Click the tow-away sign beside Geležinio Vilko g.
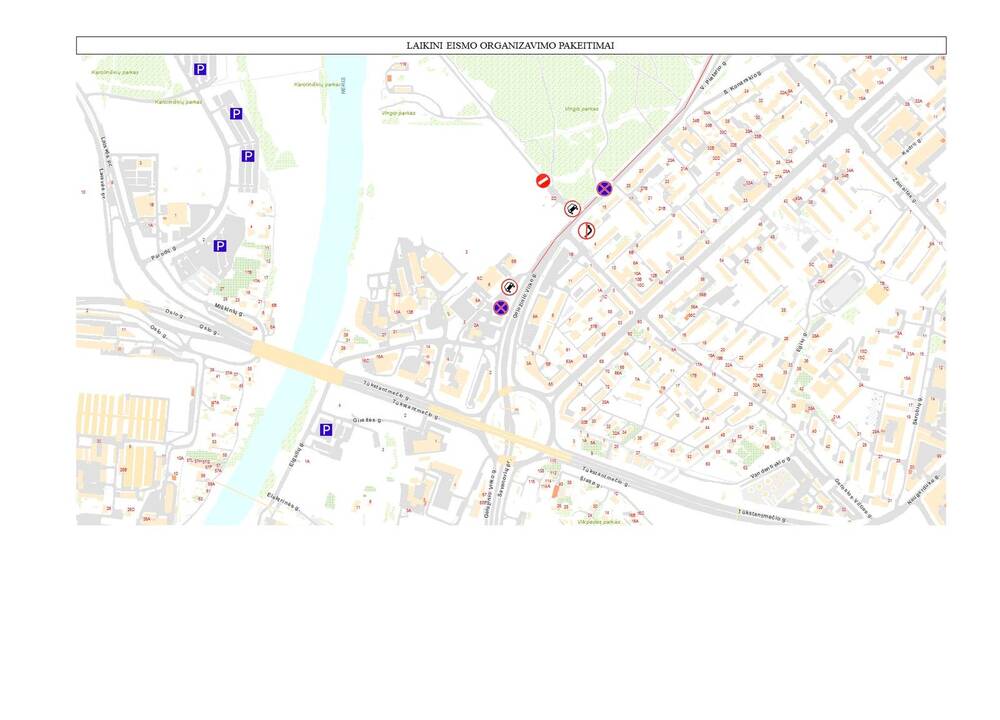The image size is (1000, 720). pos(510,287)
